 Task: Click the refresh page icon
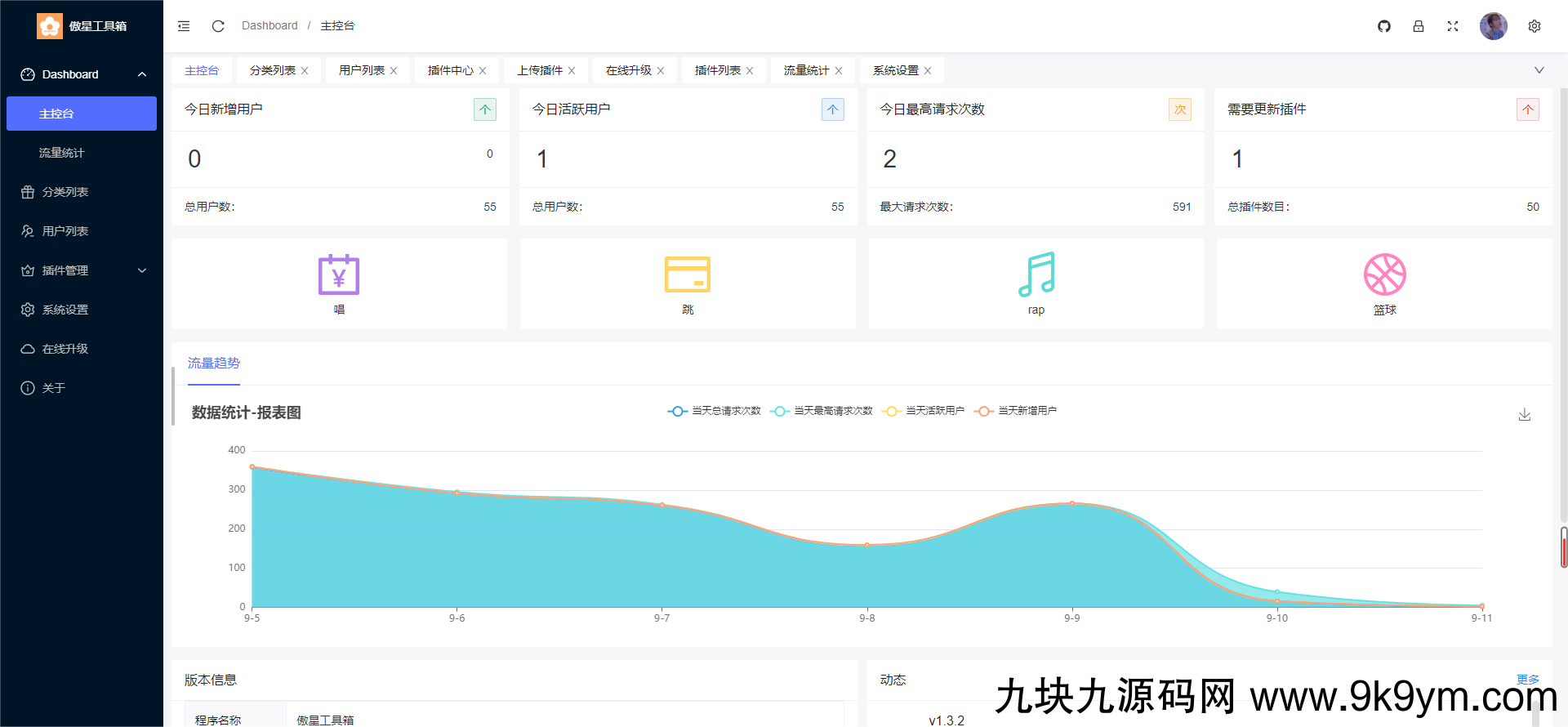pos(218,26)
